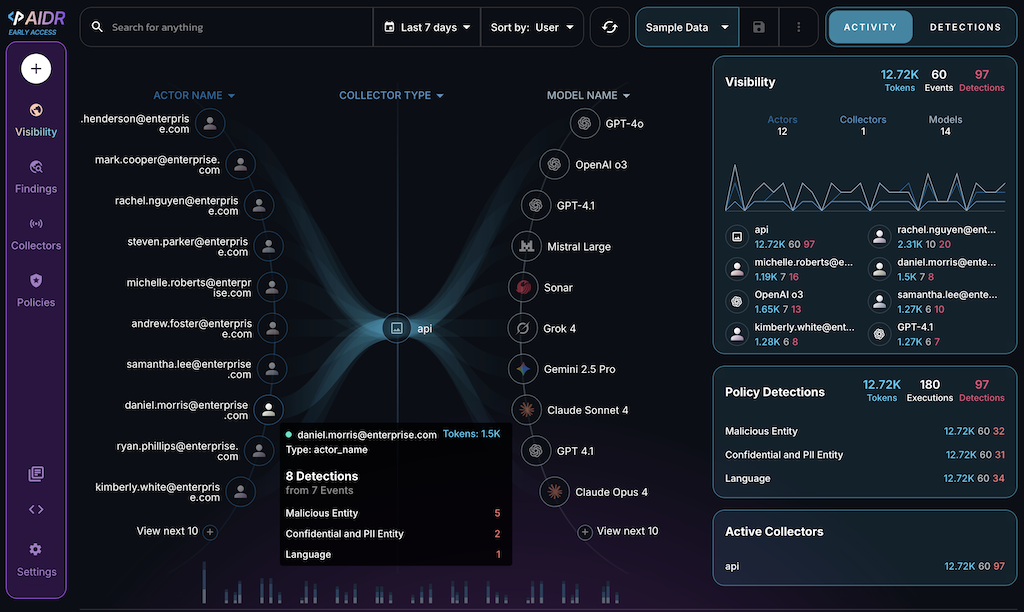Click the code brackets icon in sidebar
Image resolution: width=1024 pixels, height=612 pixels.
click(36, 509)
